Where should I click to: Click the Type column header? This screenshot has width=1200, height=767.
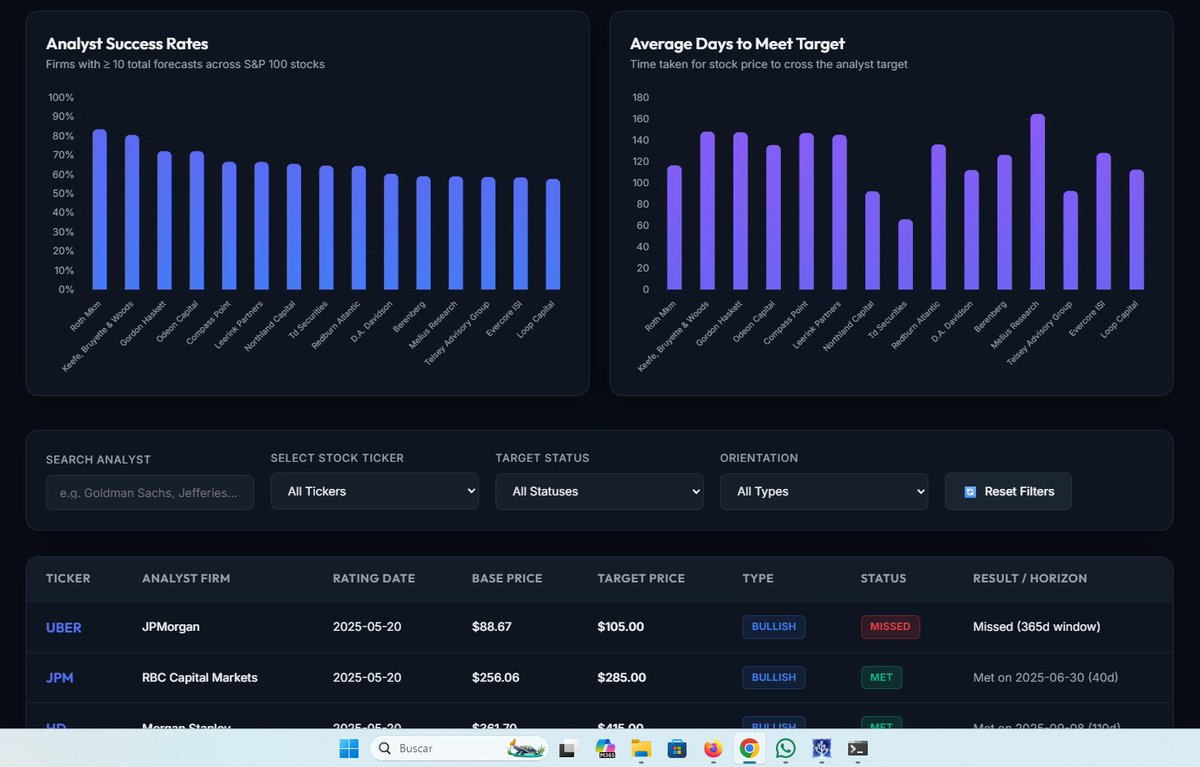coord(758,578)
